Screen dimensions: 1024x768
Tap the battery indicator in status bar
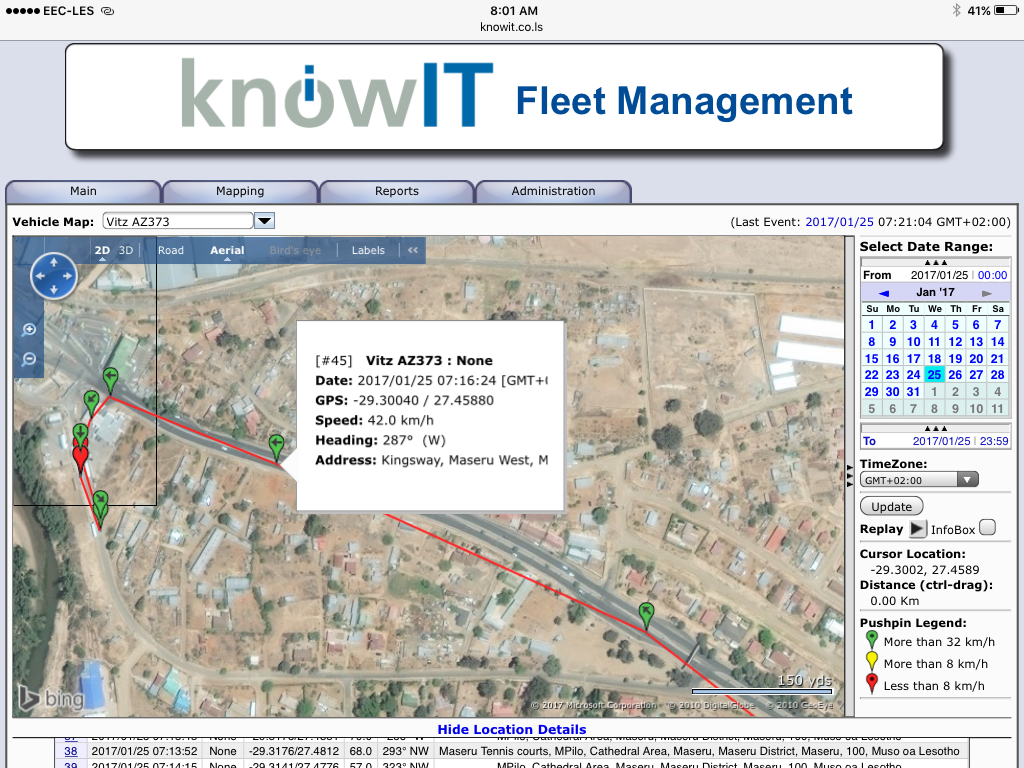pos(1006,10)
